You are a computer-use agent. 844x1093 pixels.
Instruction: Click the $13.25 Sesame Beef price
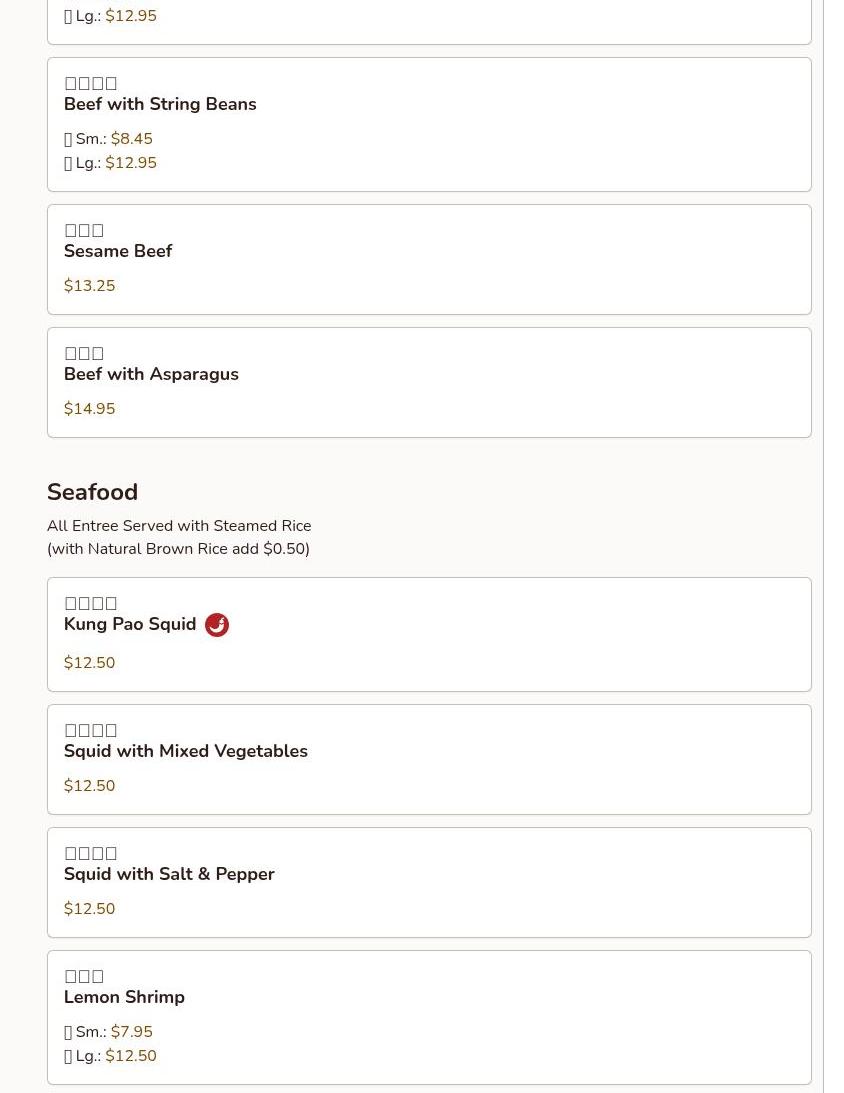pyautogui.click(x=89, y=286)
